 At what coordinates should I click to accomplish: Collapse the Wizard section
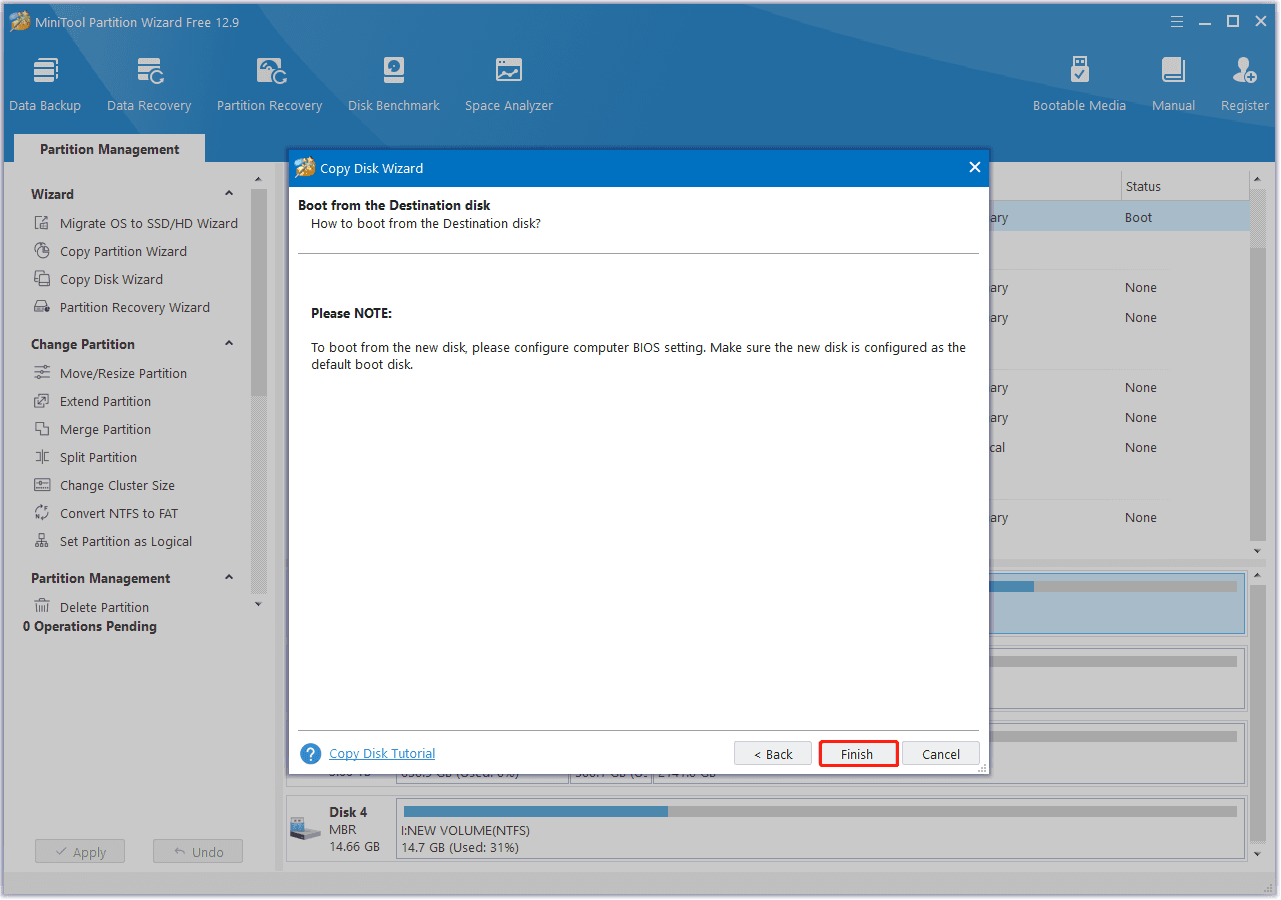[x=229, y=194]
